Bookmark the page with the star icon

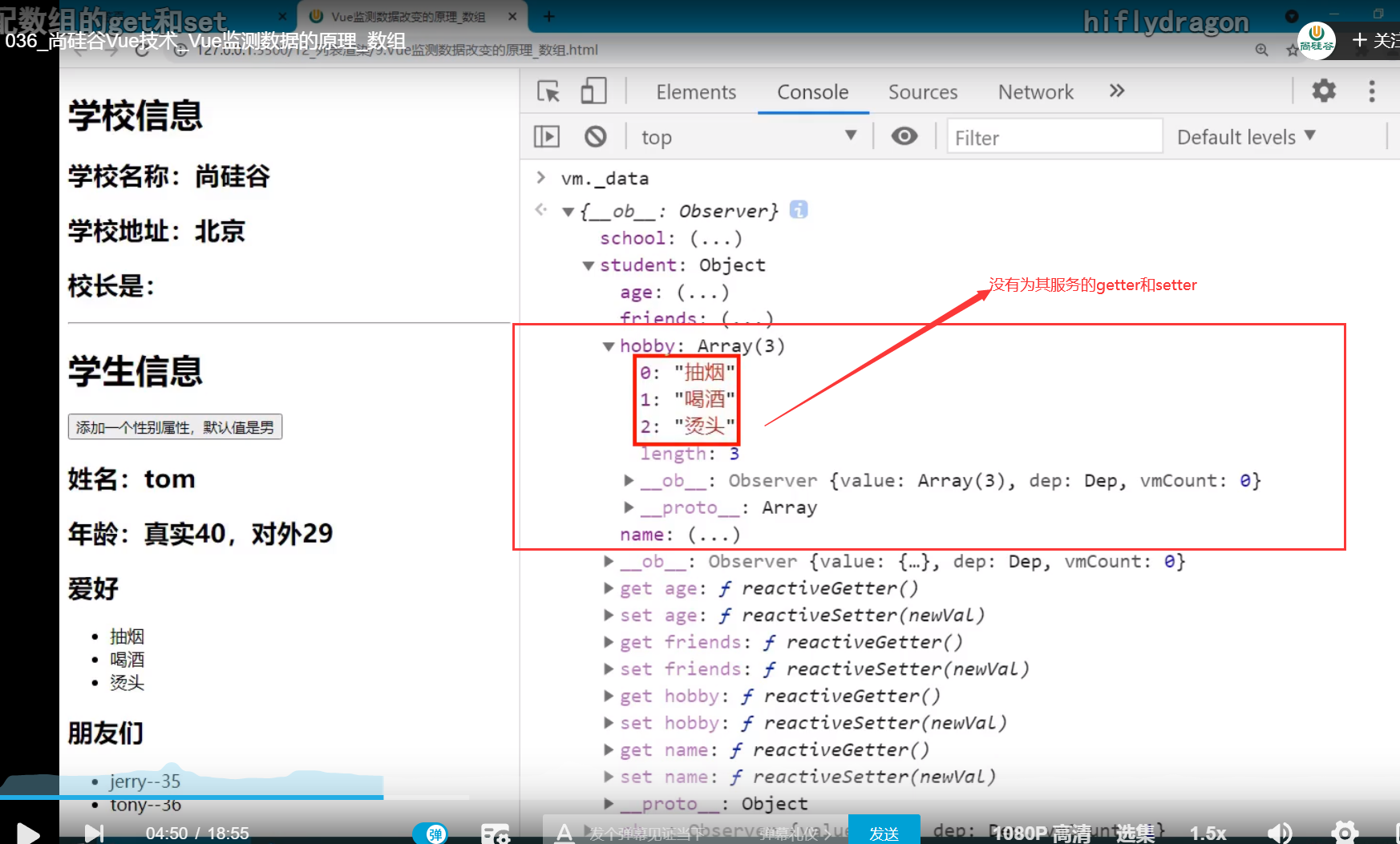(1292, 50)
